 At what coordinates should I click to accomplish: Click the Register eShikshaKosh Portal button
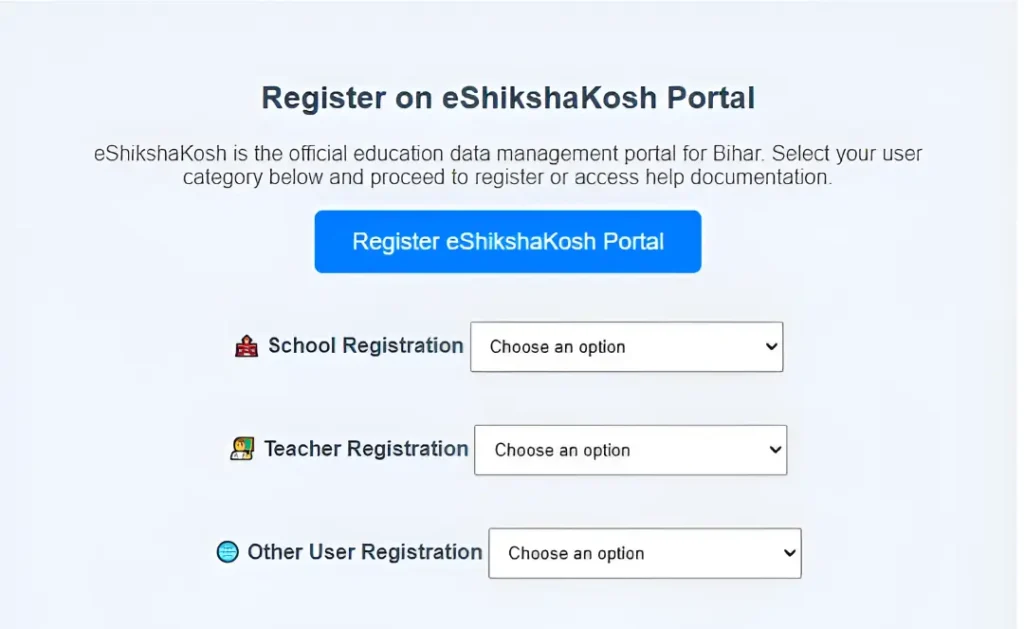(507, 241)
